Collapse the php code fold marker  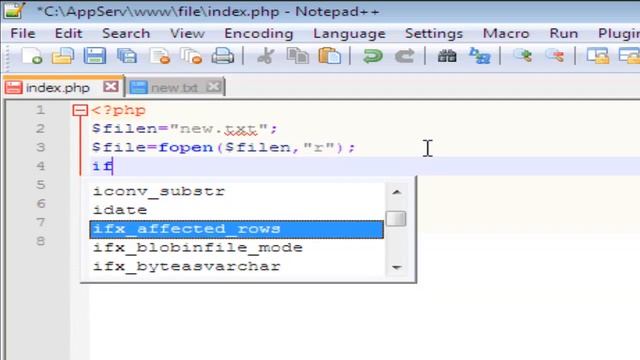click(80, 110)
